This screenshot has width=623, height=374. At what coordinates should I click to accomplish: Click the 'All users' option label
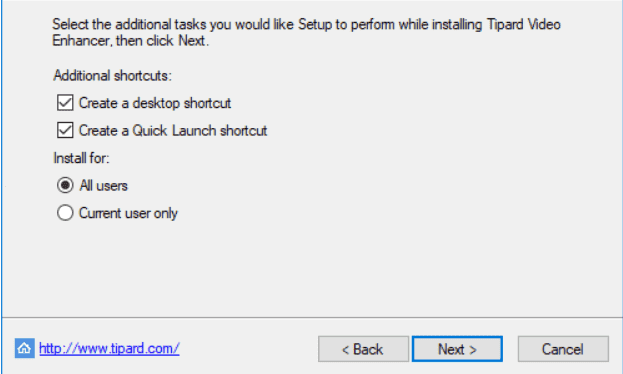[103, 186]
